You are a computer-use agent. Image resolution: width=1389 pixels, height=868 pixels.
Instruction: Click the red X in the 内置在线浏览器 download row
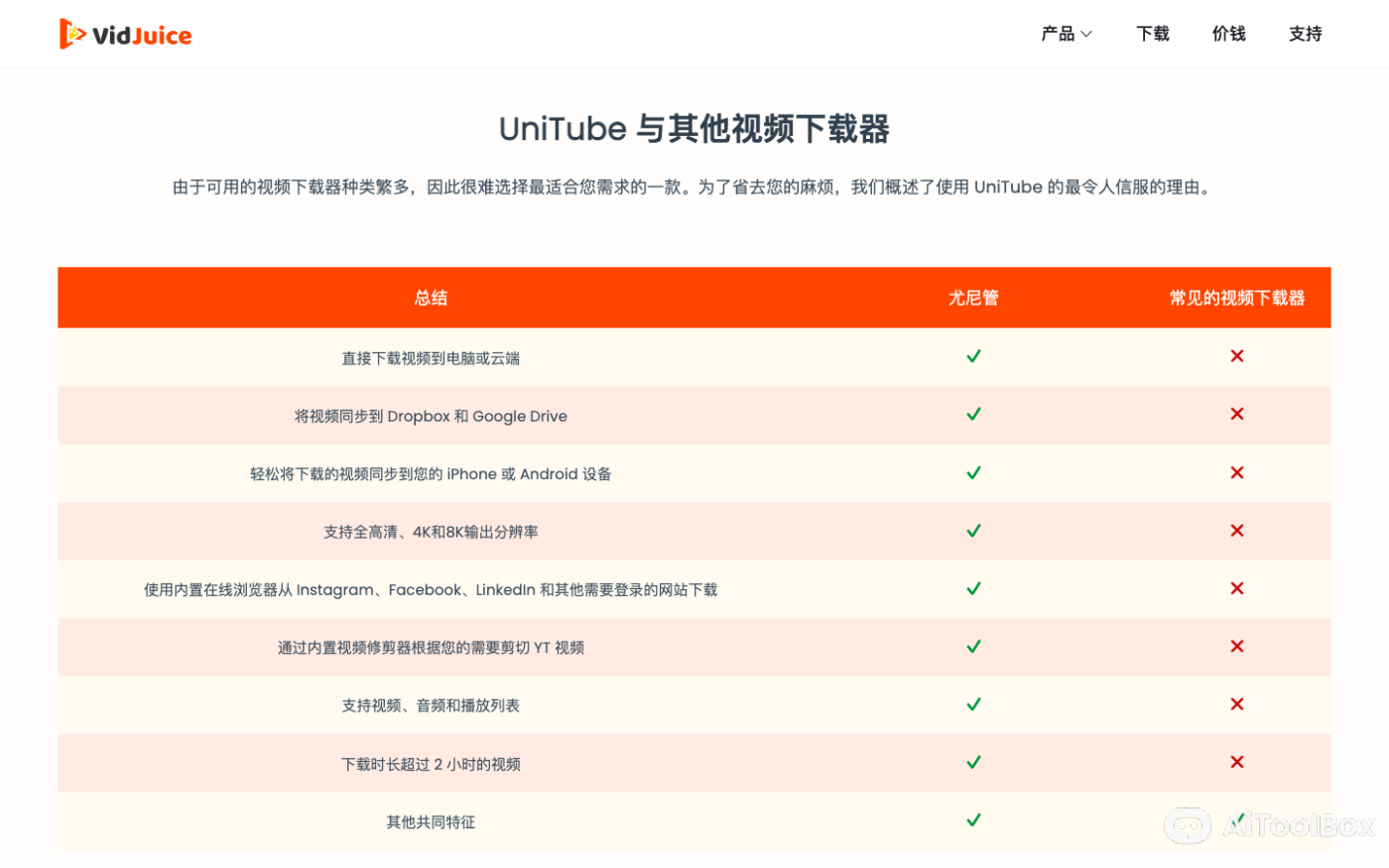click(1237, 587)
